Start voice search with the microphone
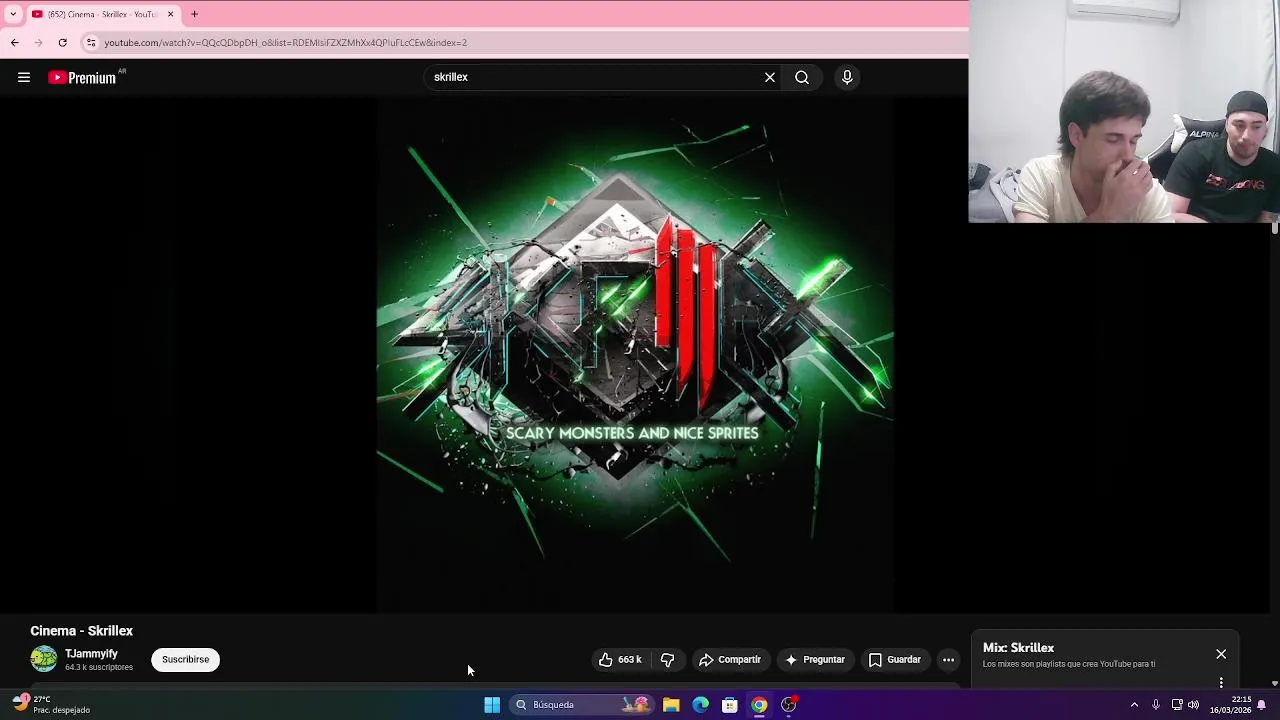The image size is (1280, 720). click(847, 77)
